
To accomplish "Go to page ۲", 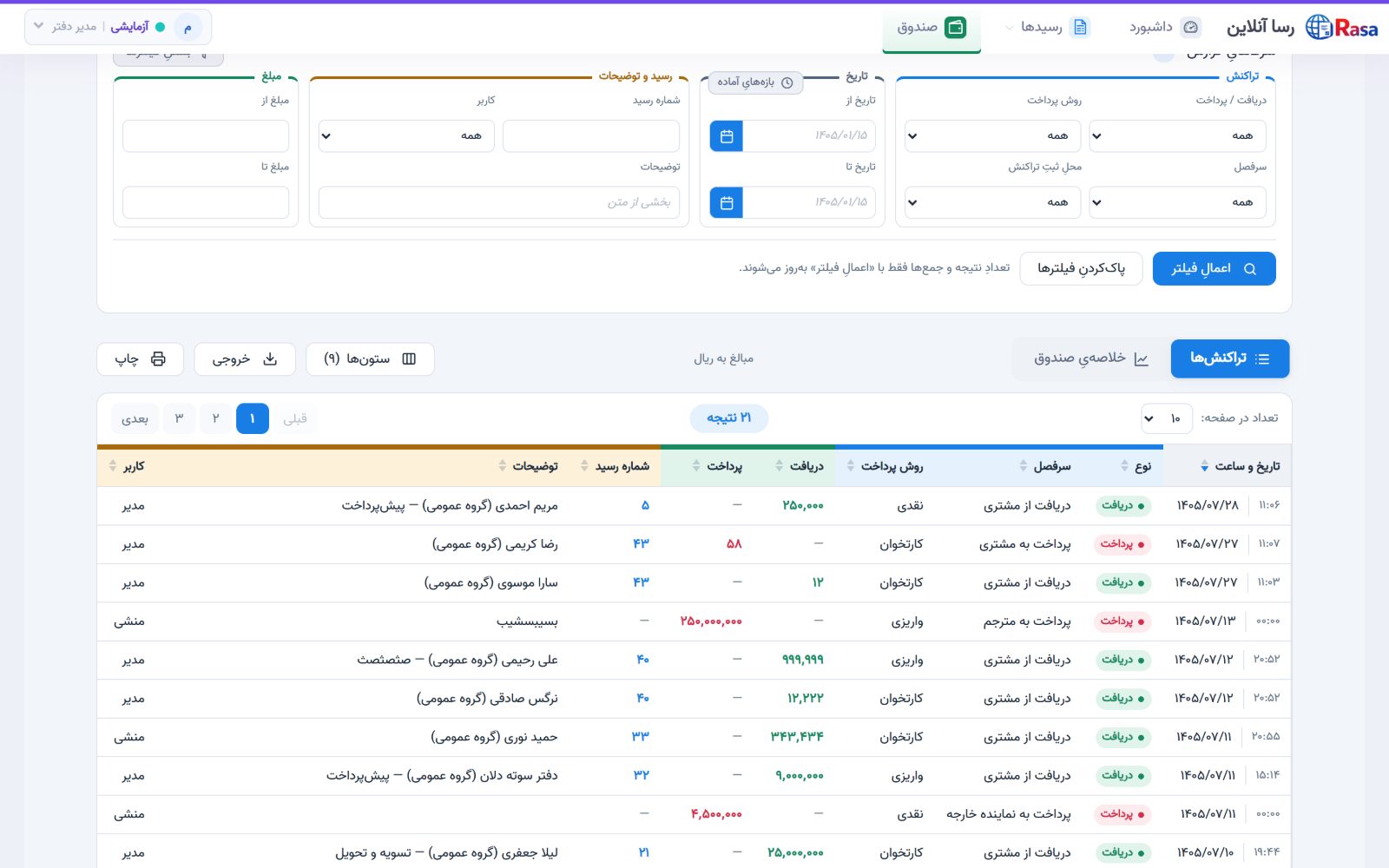I will click(215, 419).
